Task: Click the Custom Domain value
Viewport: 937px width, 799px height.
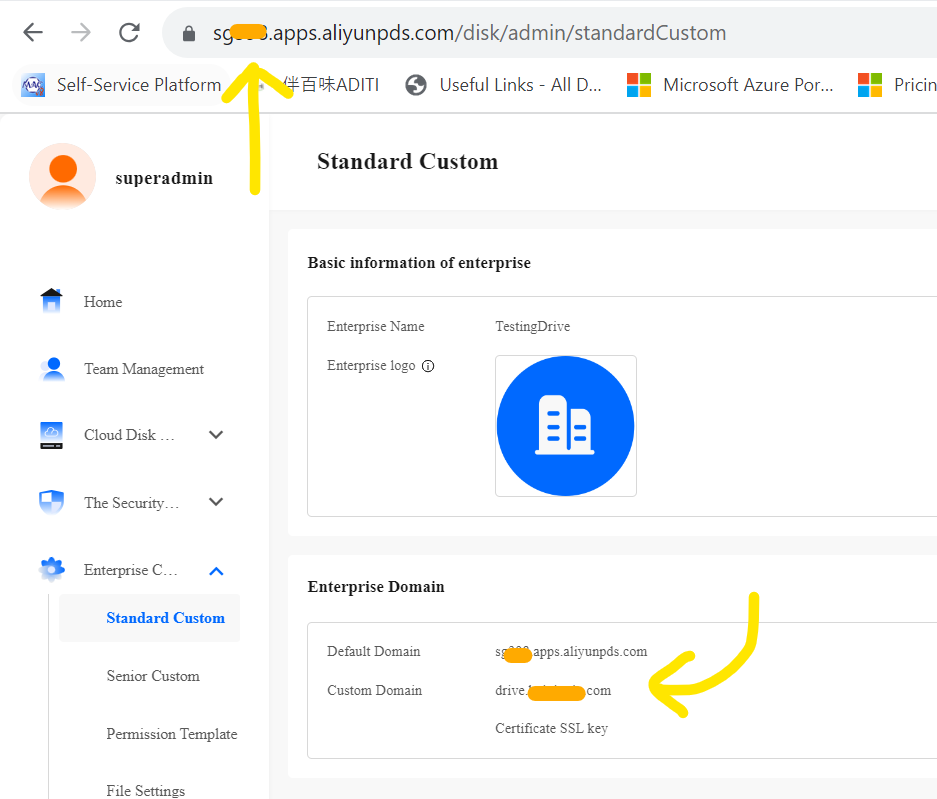Action: coord(553,691)
